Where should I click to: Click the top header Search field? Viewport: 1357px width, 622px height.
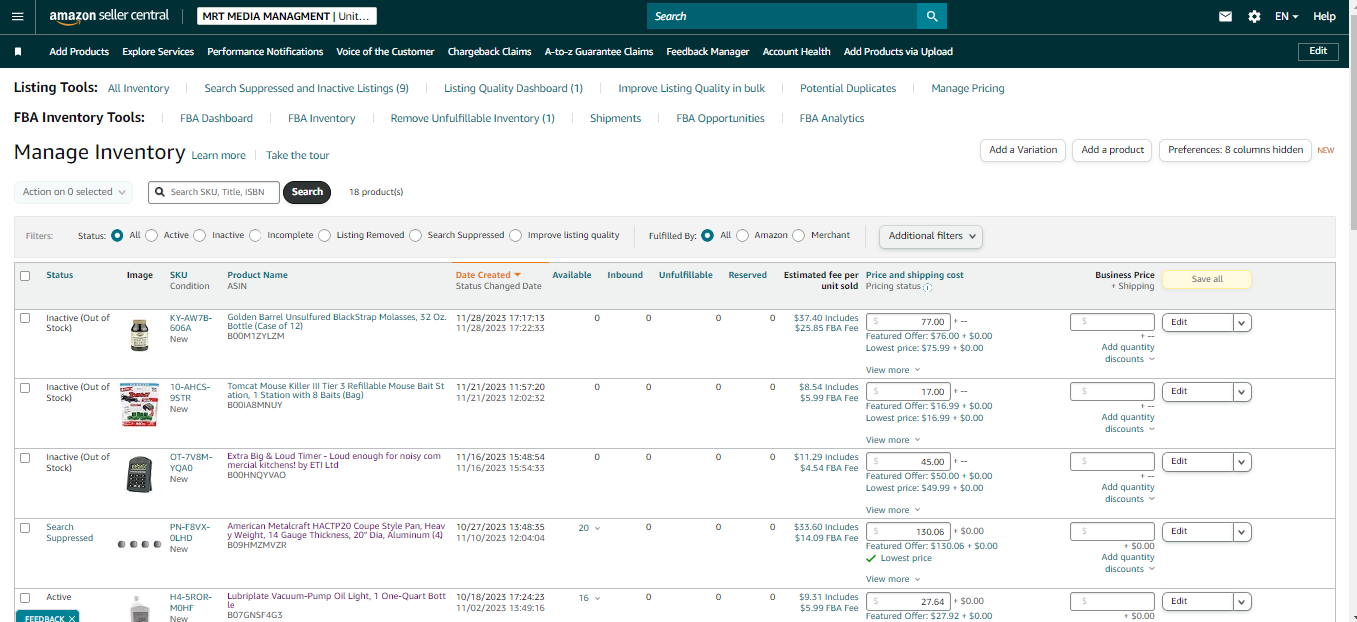pyautogui.click(x=782, y=16)
